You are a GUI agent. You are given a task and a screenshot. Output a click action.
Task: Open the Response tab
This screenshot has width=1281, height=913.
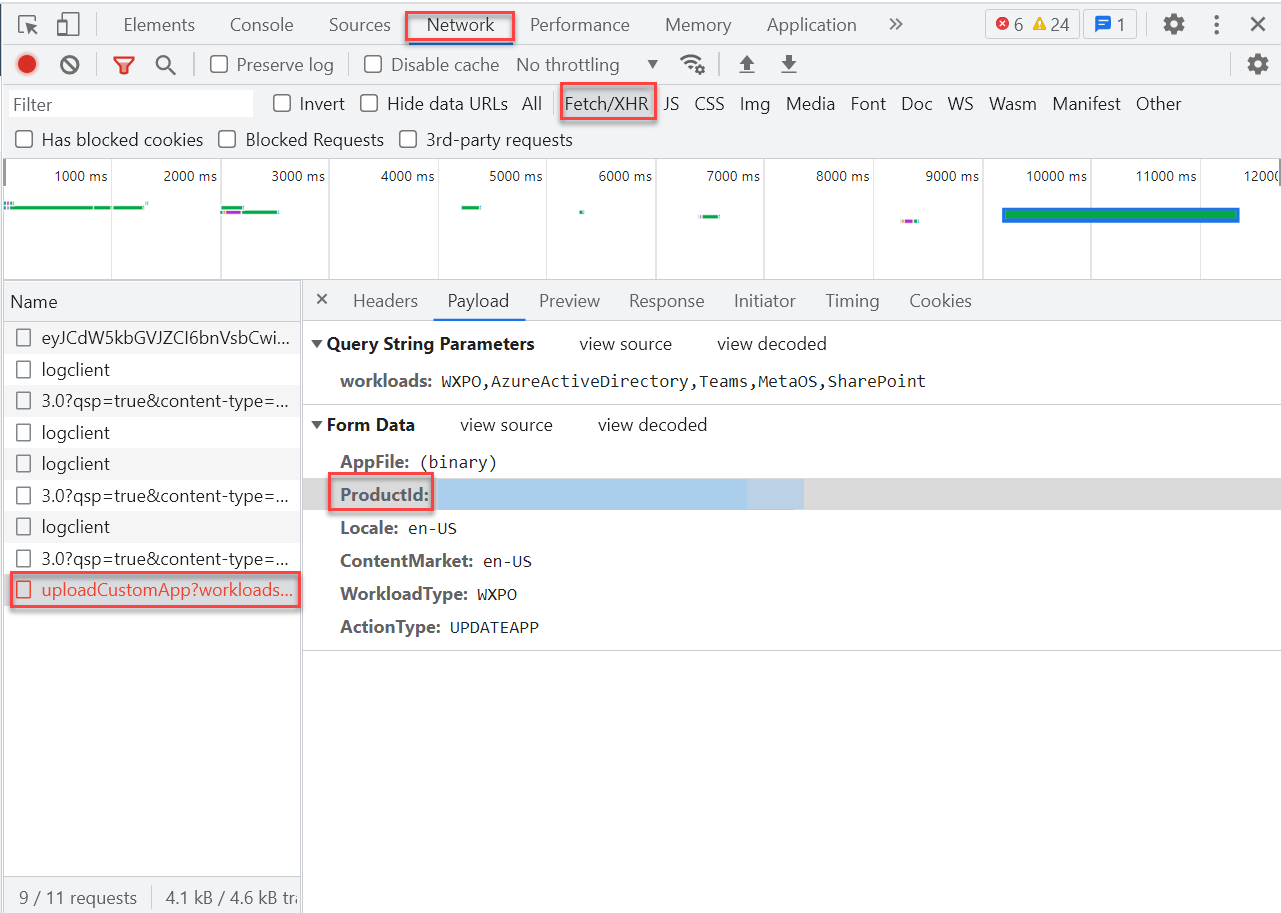pos(666,301)
